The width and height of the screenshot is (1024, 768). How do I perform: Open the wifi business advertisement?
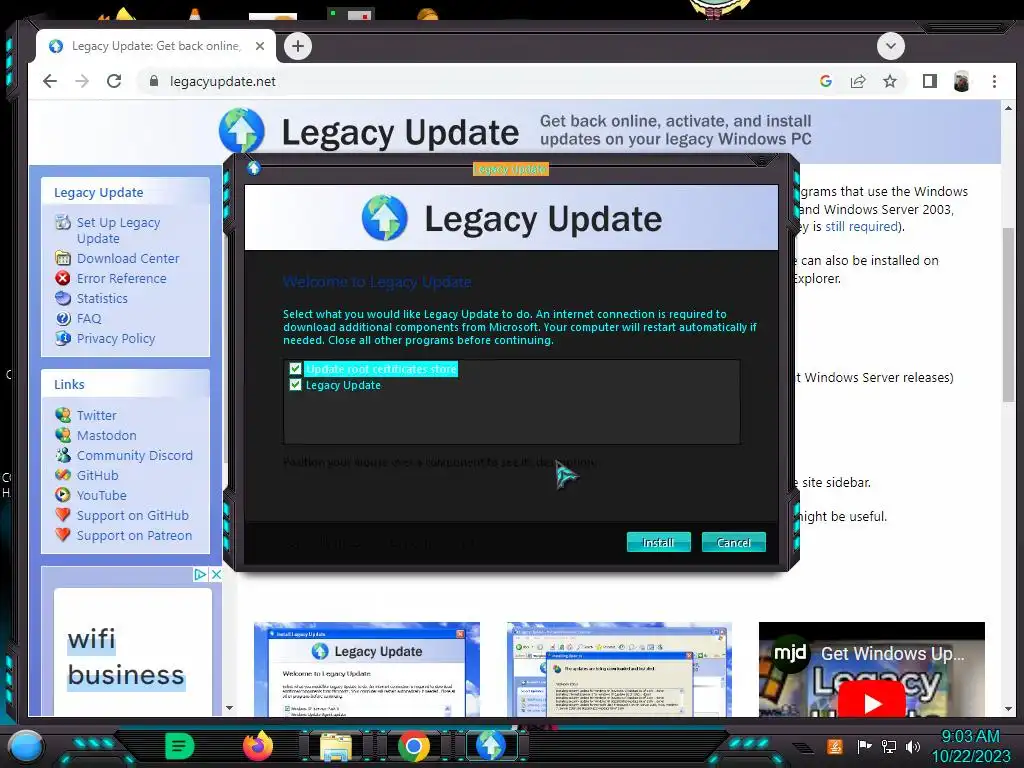click(133, 652)
